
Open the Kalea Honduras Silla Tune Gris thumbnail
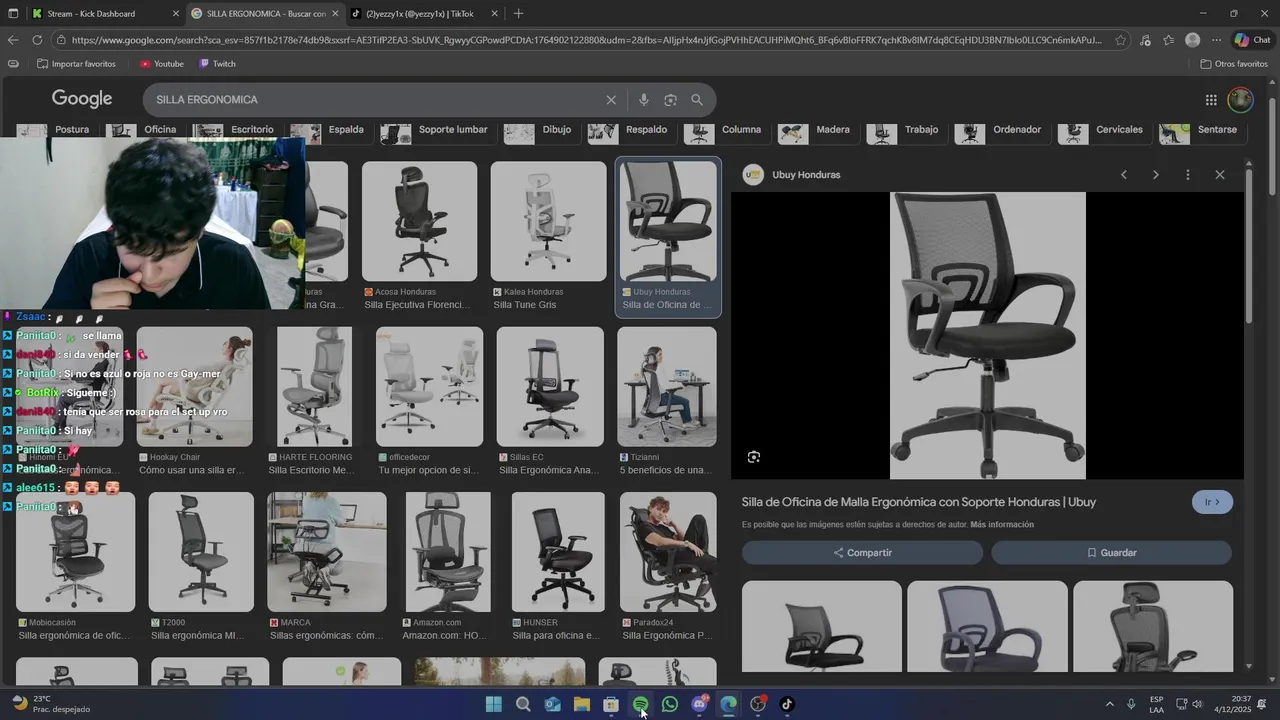[x=548, y=221]
